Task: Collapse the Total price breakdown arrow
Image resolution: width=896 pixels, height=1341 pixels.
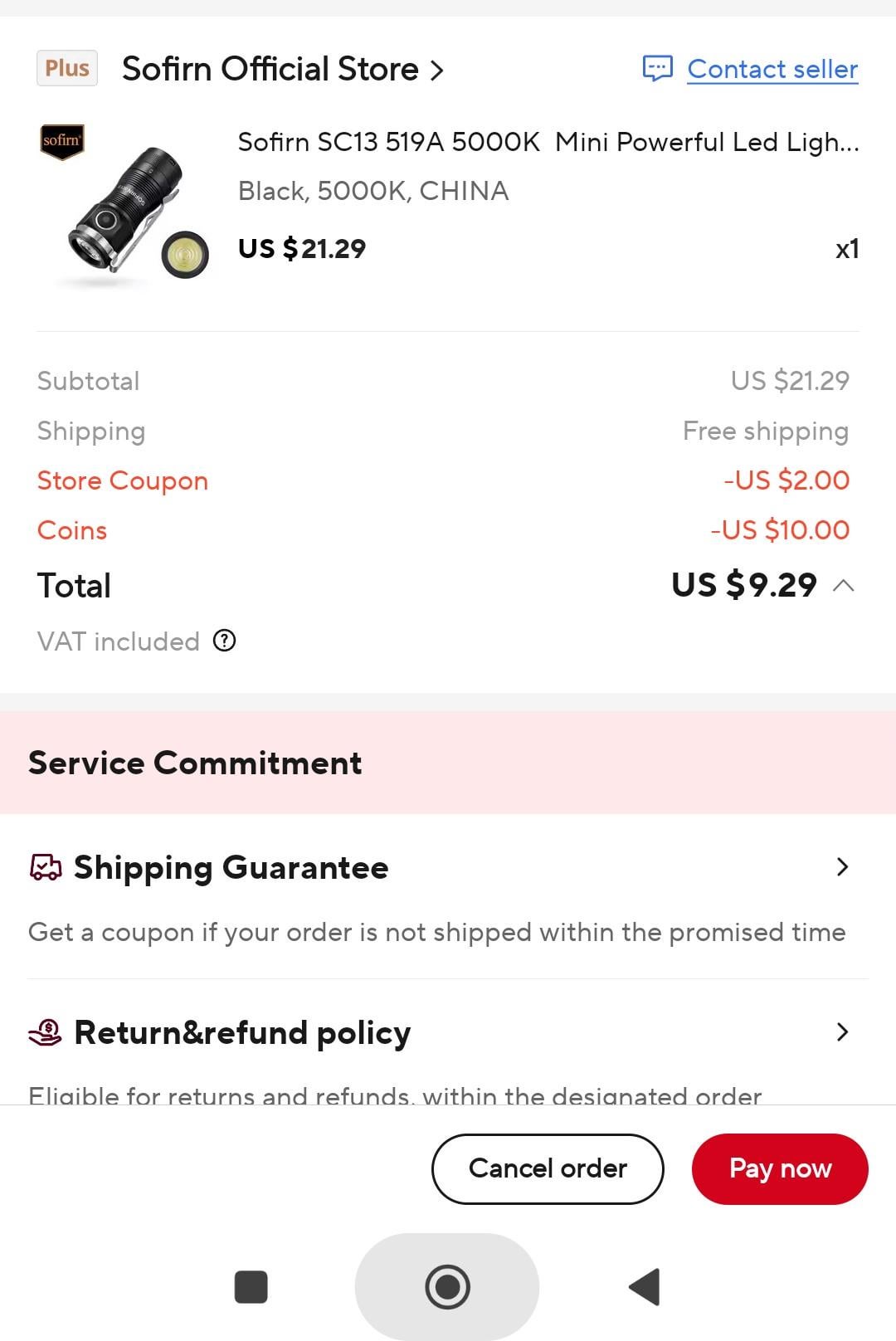Action: click(x=843, y=586)
